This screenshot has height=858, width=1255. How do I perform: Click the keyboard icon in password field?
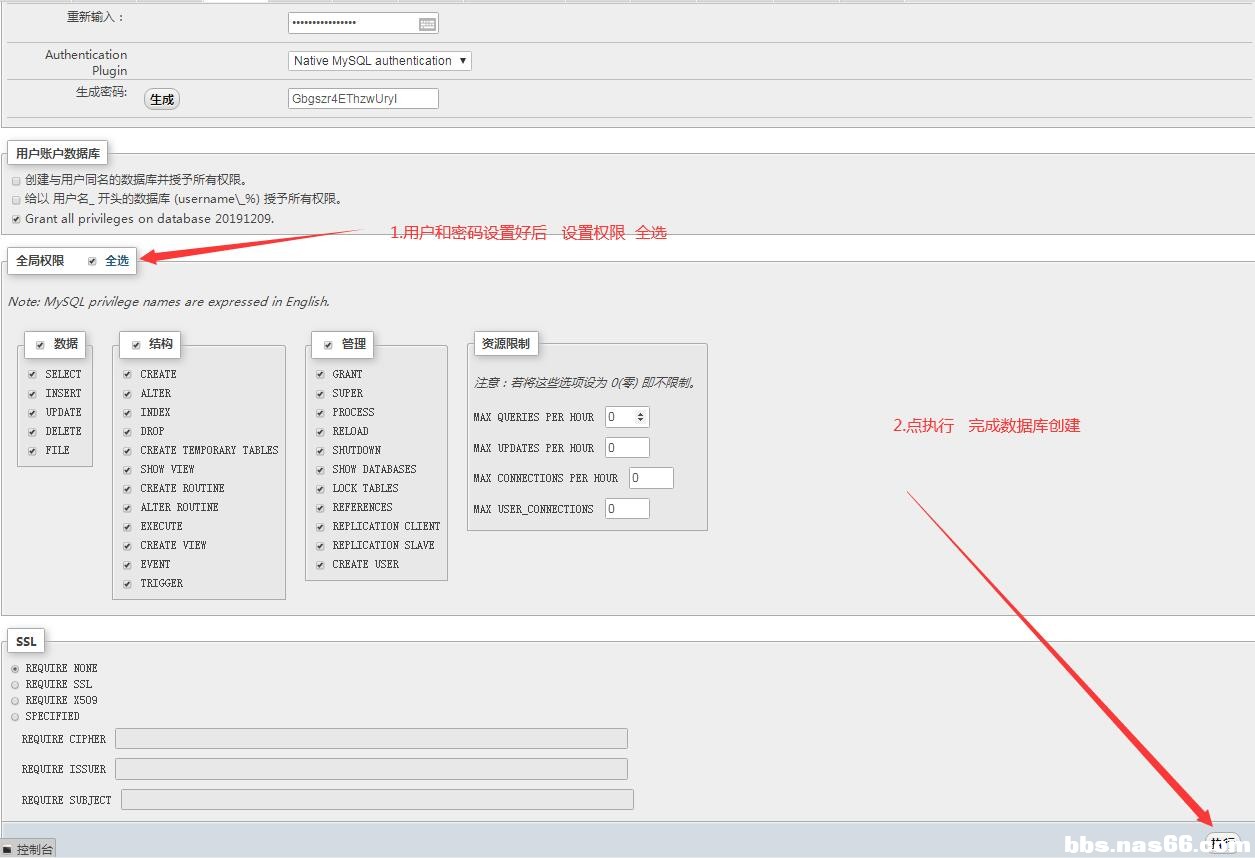pos(427,23)
